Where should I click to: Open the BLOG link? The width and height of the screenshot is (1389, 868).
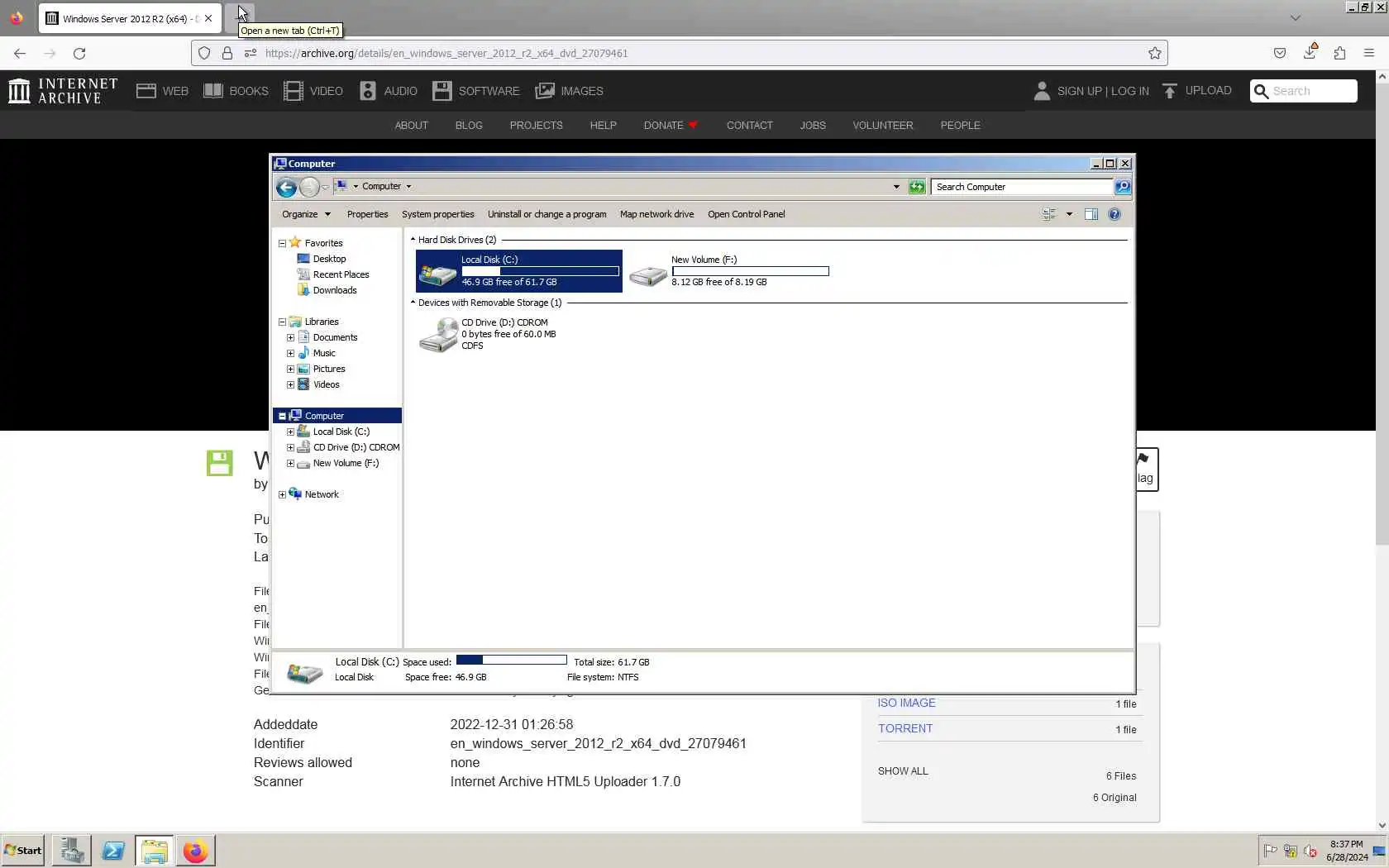click(x=469, y=126)
